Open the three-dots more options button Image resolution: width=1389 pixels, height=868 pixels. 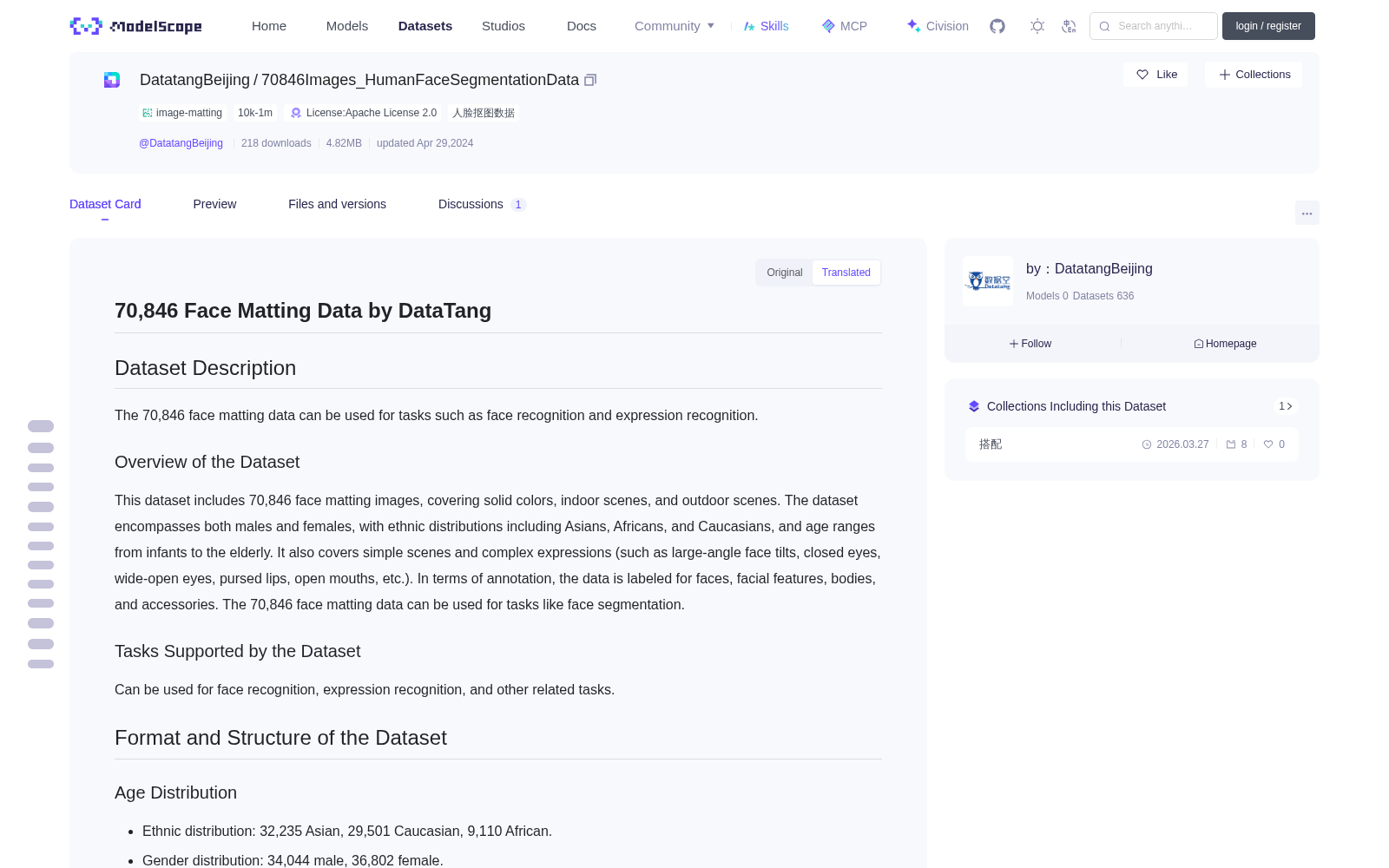1307,213
